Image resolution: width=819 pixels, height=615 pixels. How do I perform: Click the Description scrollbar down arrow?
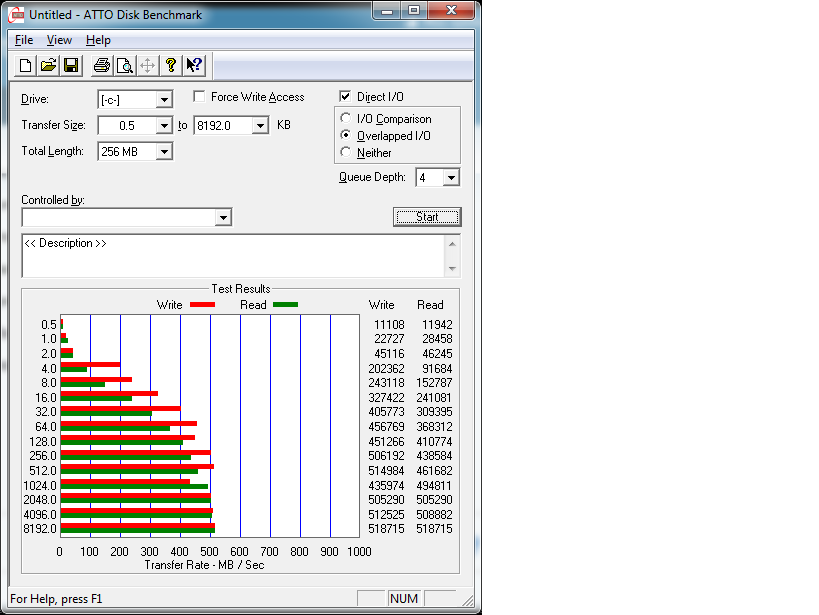pyautogui.click(x=452, y=269)
